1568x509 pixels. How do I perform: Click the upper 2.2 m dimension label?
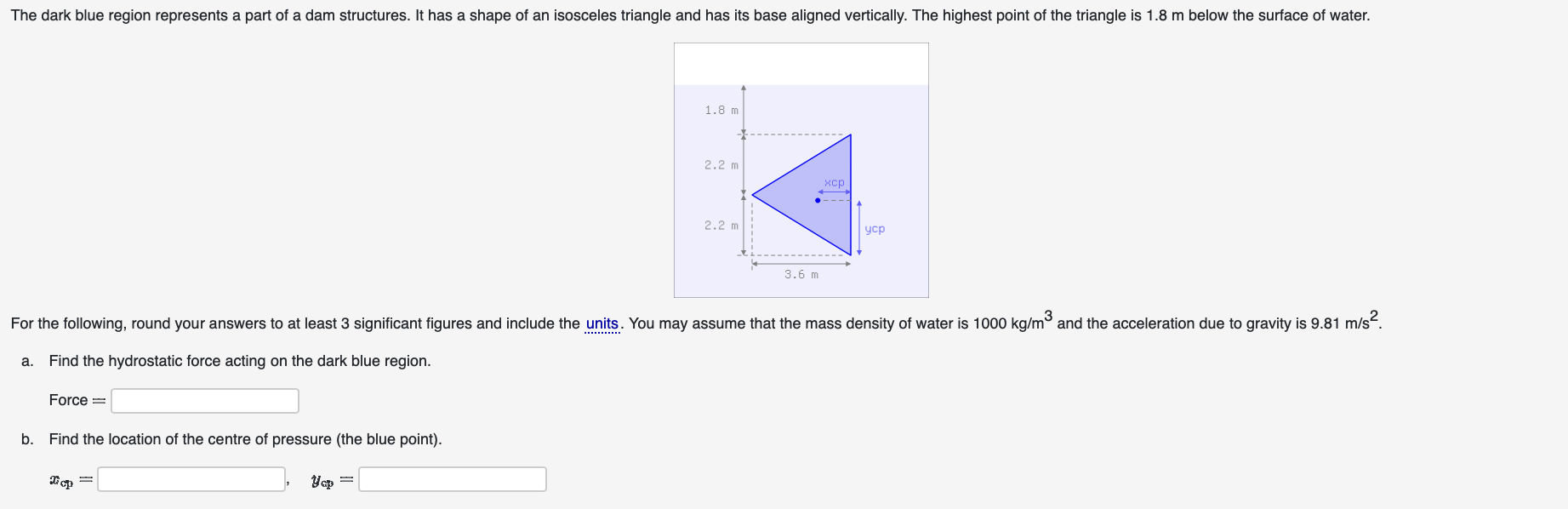click(721, 164)
